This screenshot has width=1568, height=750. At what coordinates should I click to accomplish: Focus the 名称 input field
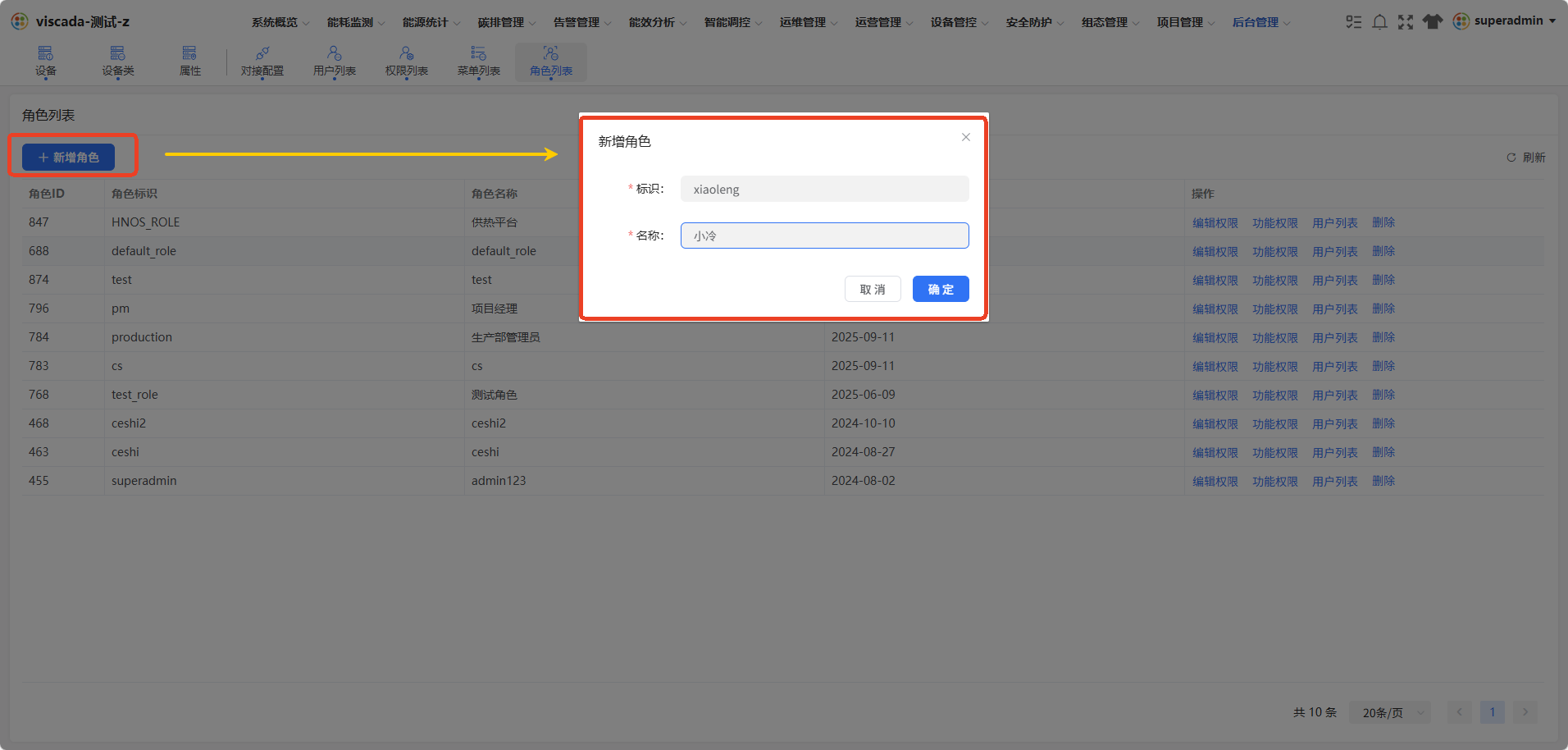pos(824,236)
